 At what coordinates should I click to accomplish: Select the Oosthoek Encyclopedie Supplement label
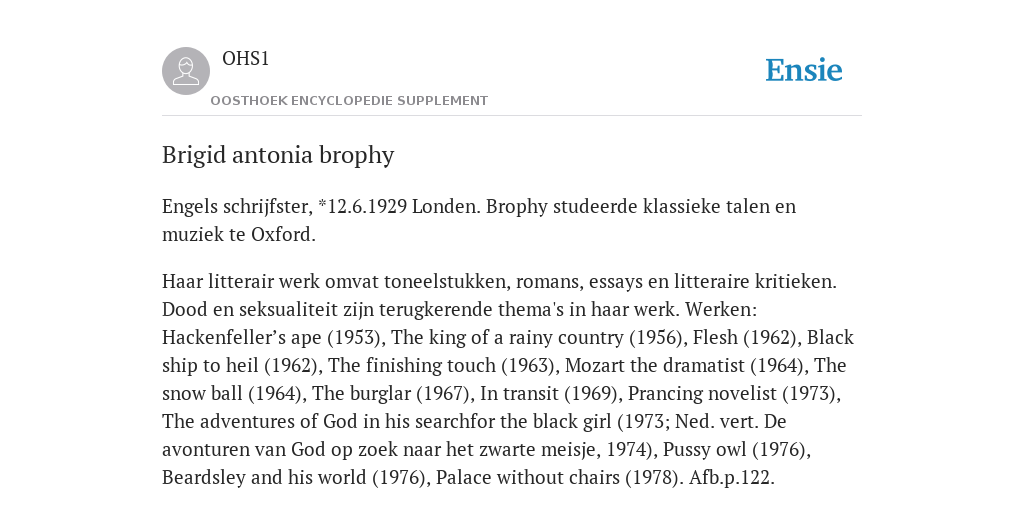(349, 101)
